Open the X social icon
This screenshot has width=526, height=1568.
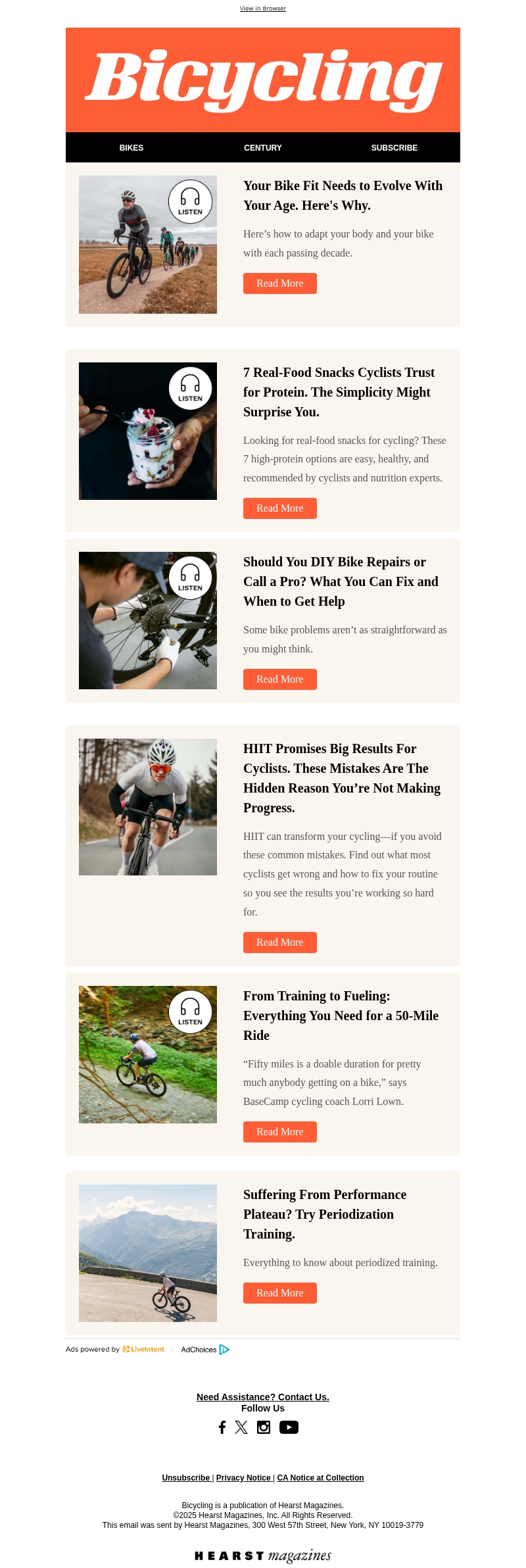[241, 1427]
